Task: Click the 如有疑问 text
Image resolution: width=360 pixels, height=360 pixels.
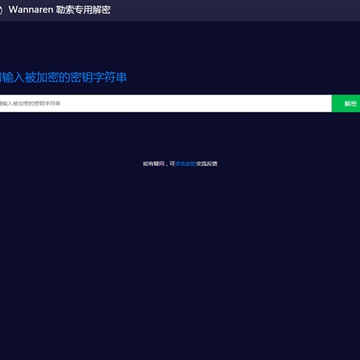Action: [154, 164]
